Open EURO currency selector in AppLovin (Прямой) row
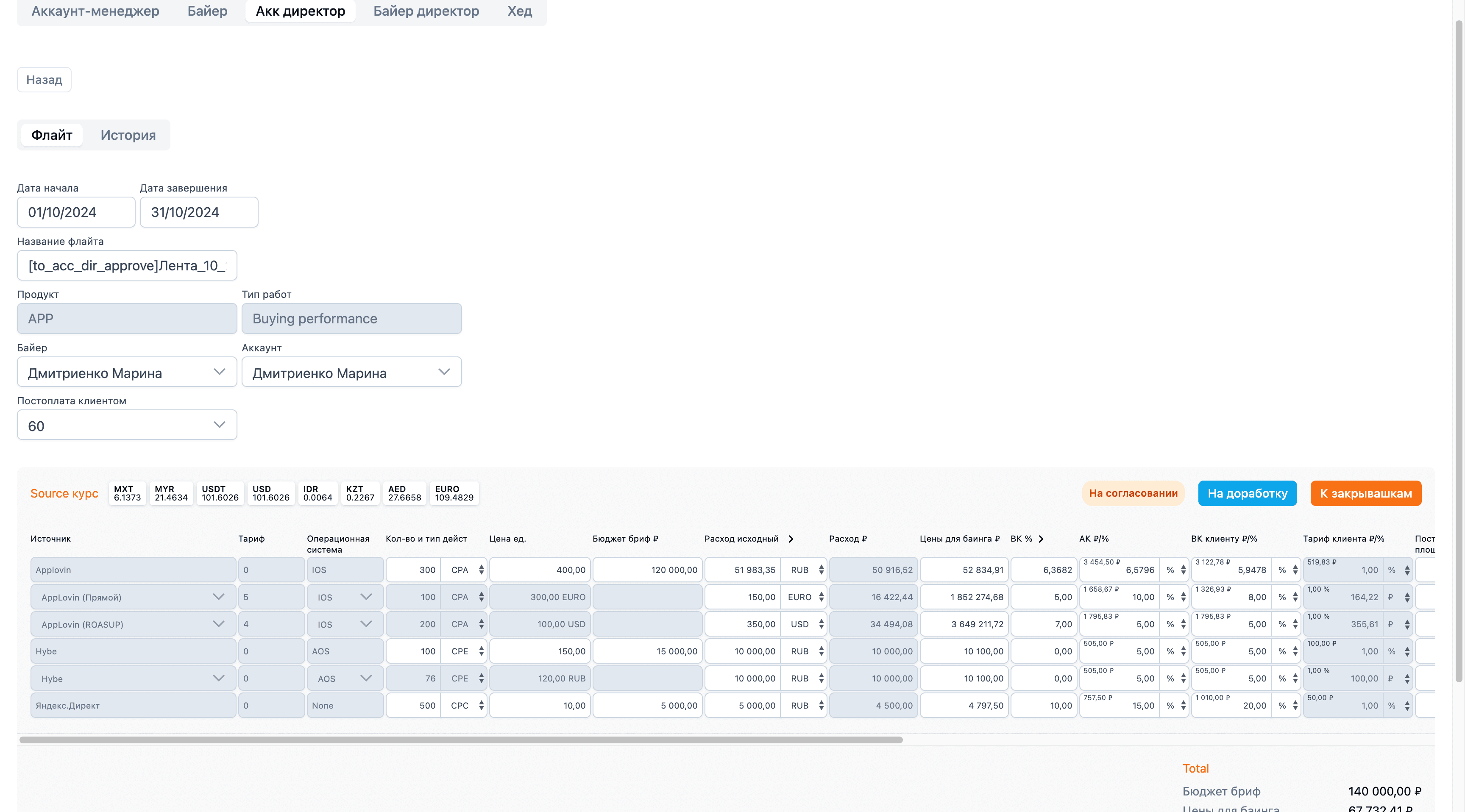1465x812 pixels. [x=804, y=597]
